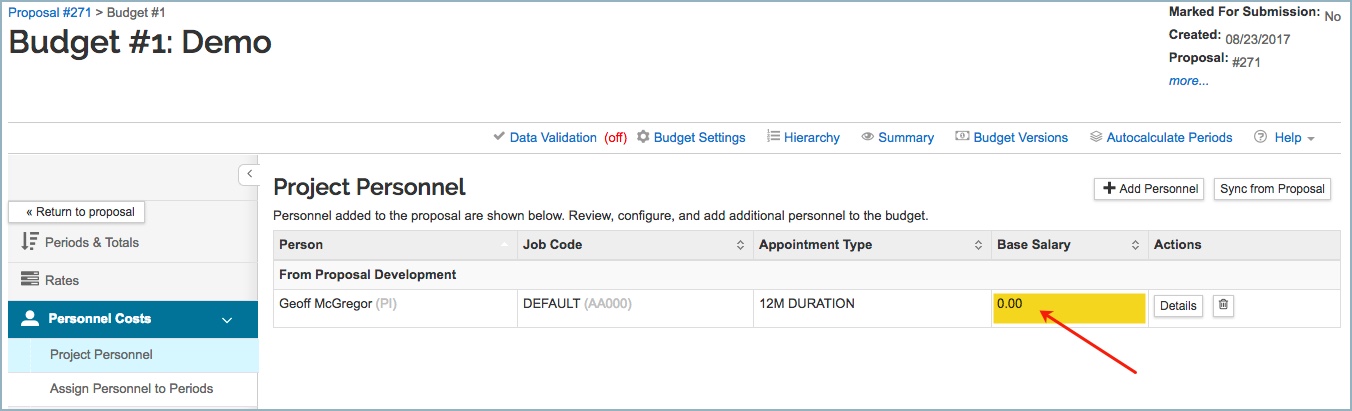This screenshot has height=411, width=1352.
Task: Open Budget Settings gear option
Action: 690,138
